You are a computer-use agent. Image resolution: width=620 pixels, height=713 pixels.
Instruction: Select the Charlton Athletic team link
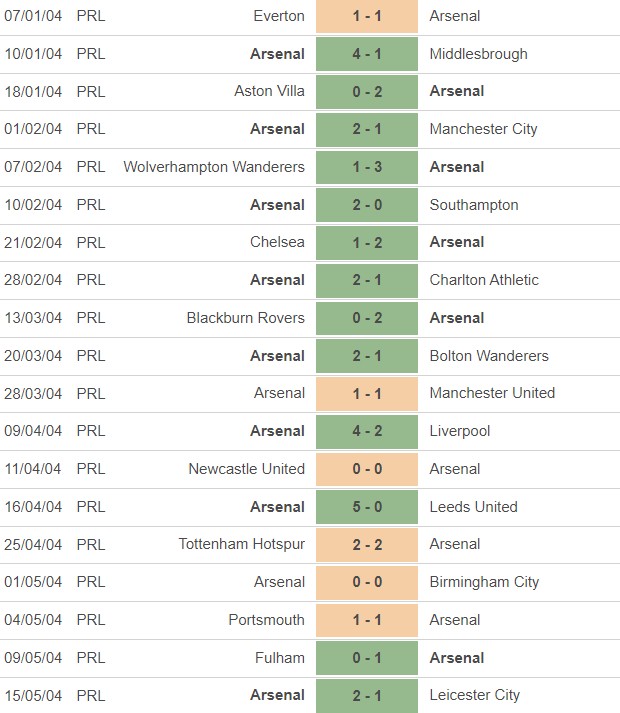[484, 280]
